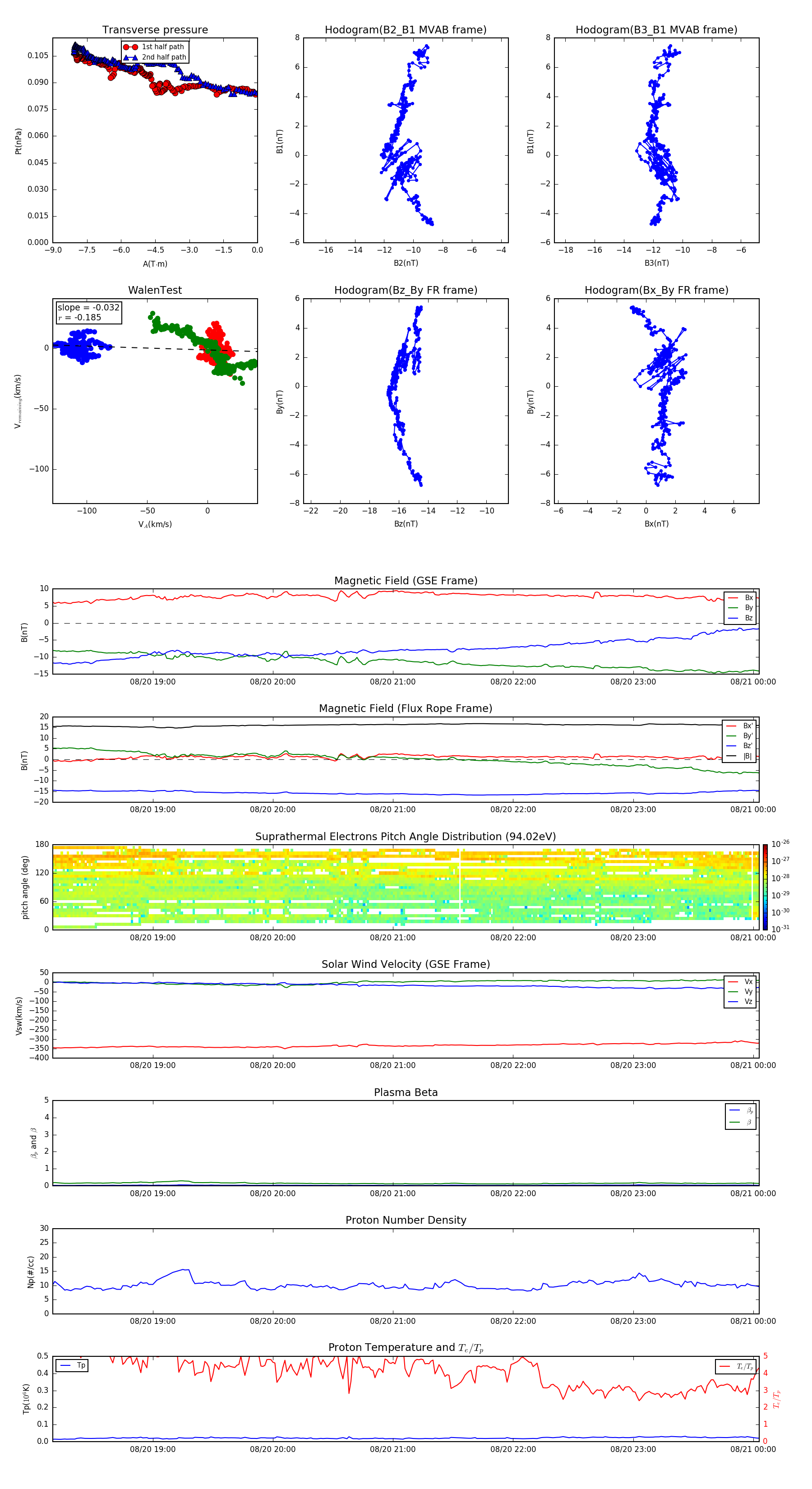
Task: Select the "r = -0.185" annotation
Action: [x=80, y=317]
